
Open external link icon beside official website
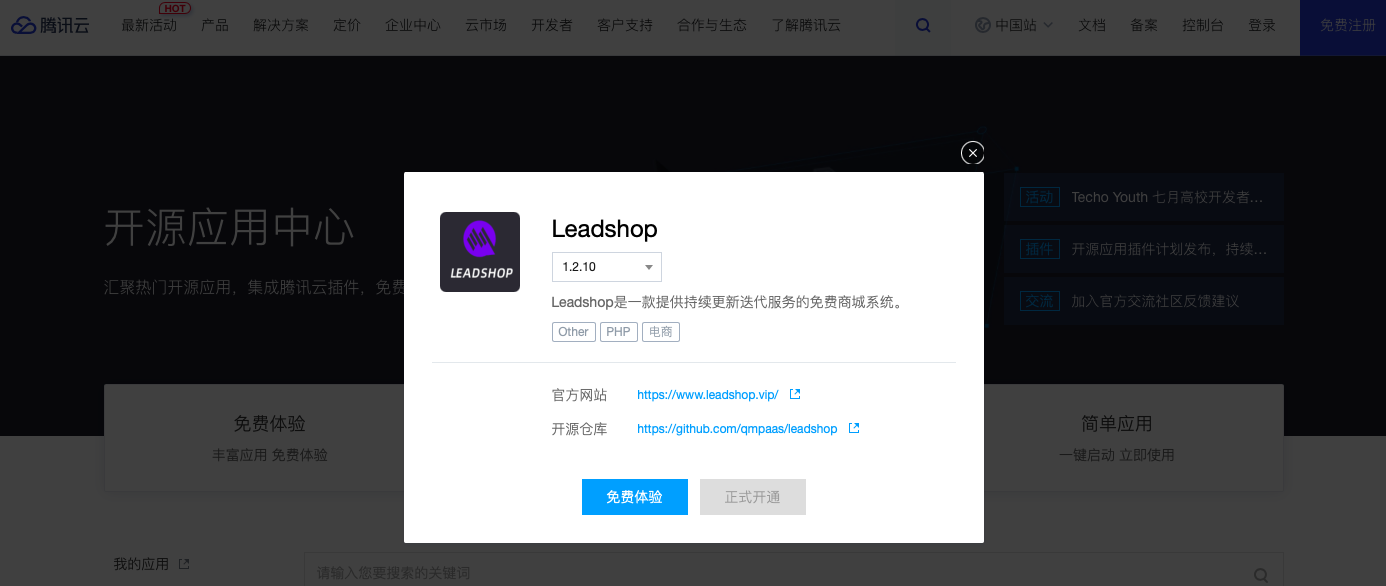tap(794, 394)
